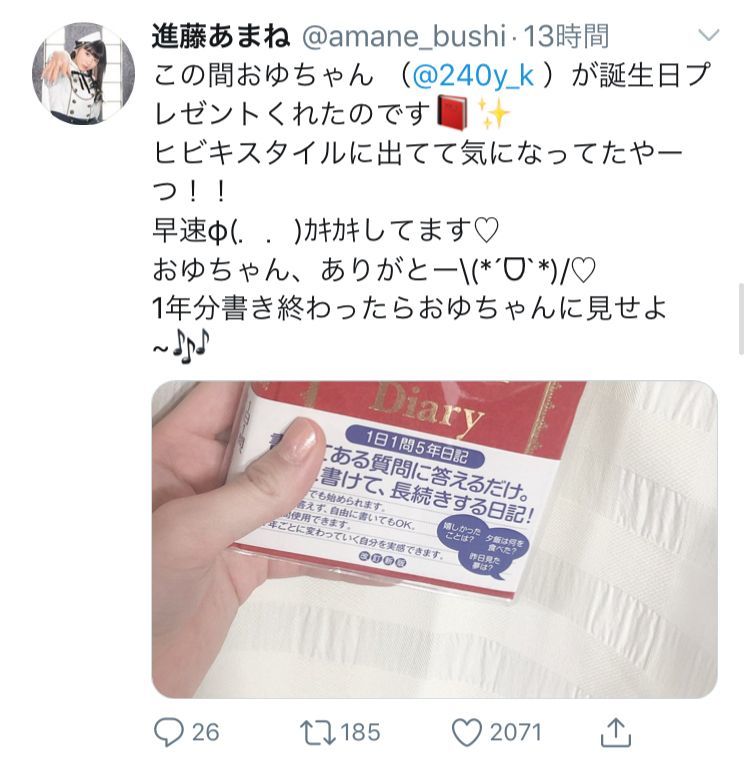Enlarge the attached red Diary photo
The width and height of the screenshot is (750, 764).
[435, 539]
